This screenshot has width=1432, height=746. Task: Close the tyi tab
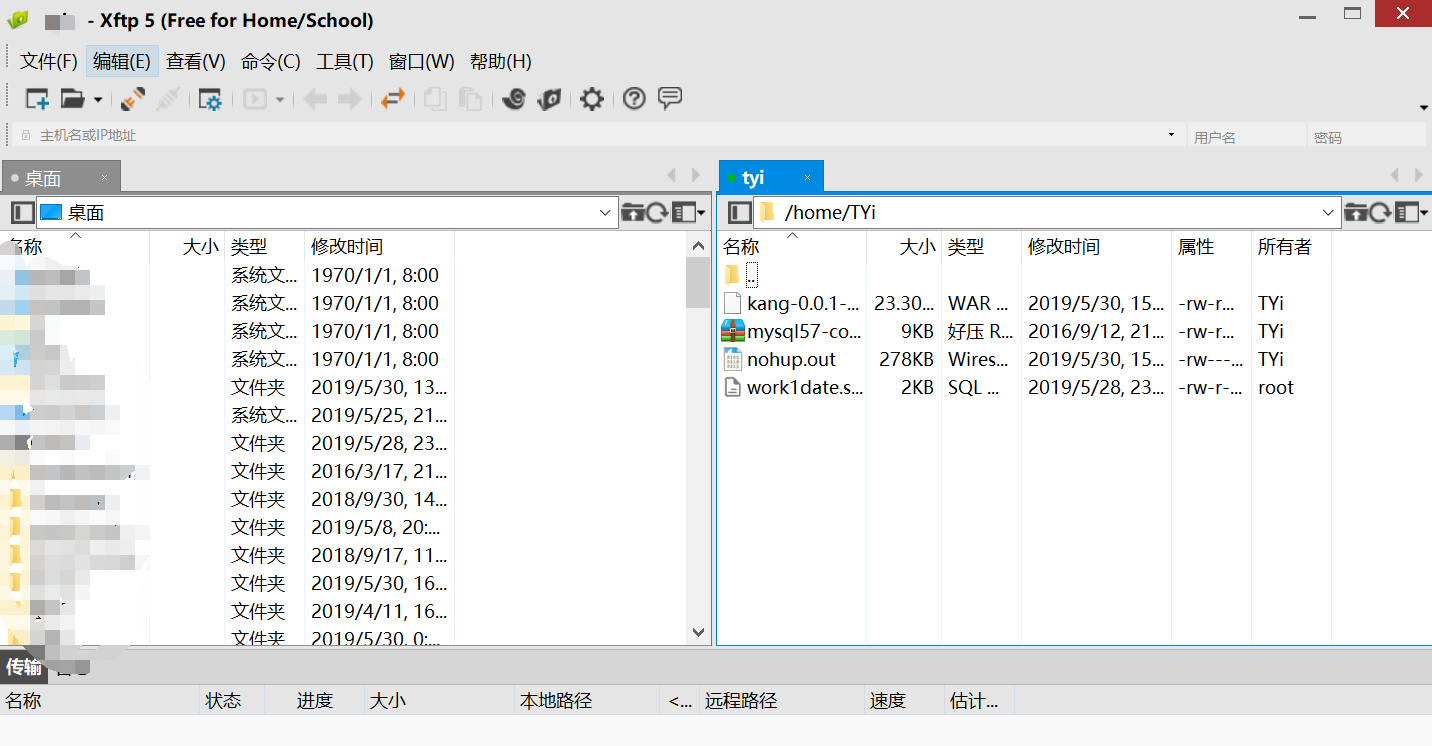point(807,178)
